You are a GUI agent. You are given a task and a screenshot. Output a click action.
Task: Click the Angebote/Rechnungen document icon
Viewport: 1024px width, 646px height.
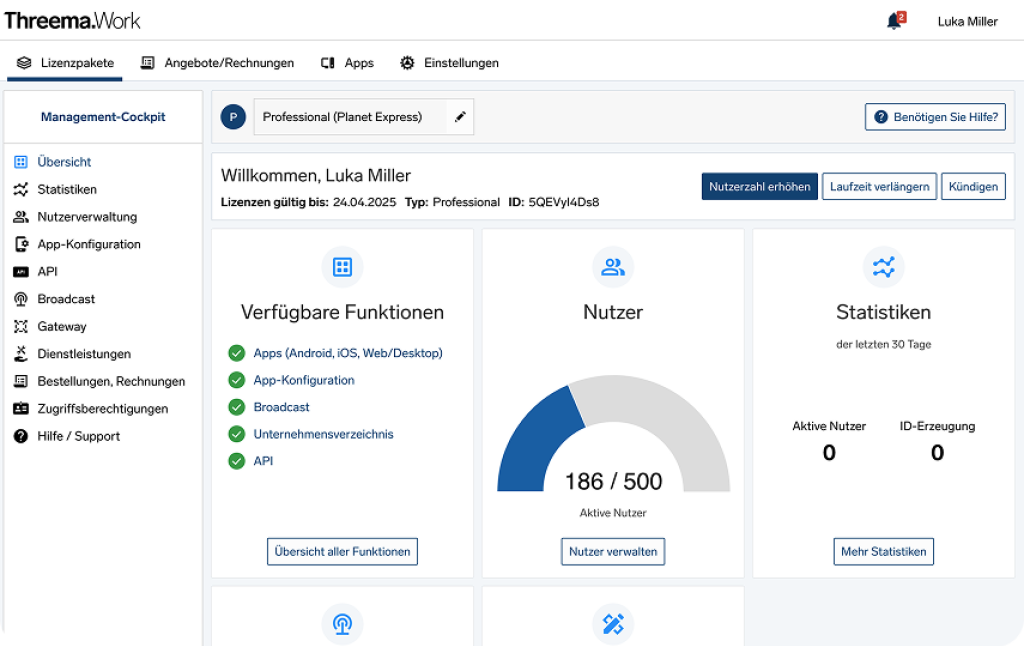coord(148,63)
